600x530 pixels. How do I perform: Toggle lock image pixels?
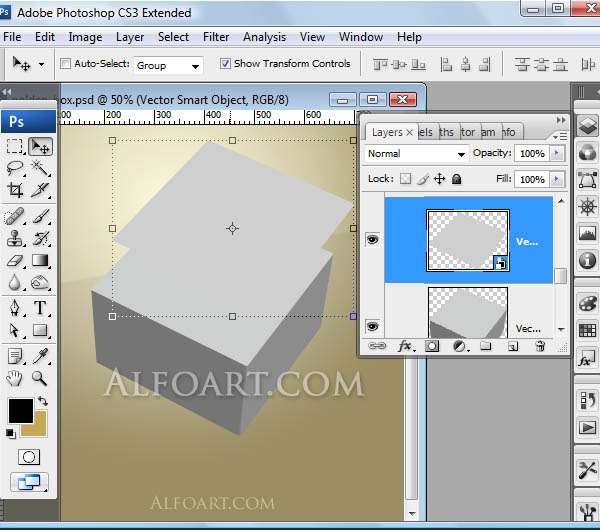coord(423,179)
